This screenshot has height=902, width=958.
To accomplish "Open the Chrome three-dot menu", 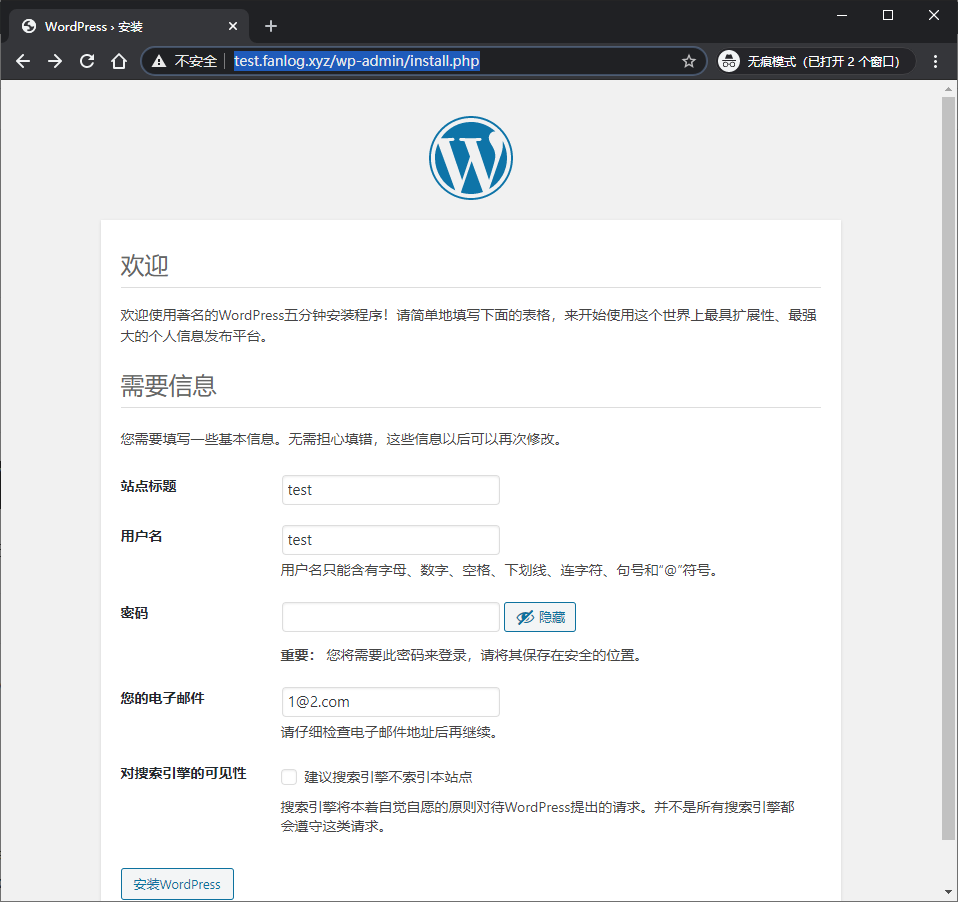I will pos(935,61).
